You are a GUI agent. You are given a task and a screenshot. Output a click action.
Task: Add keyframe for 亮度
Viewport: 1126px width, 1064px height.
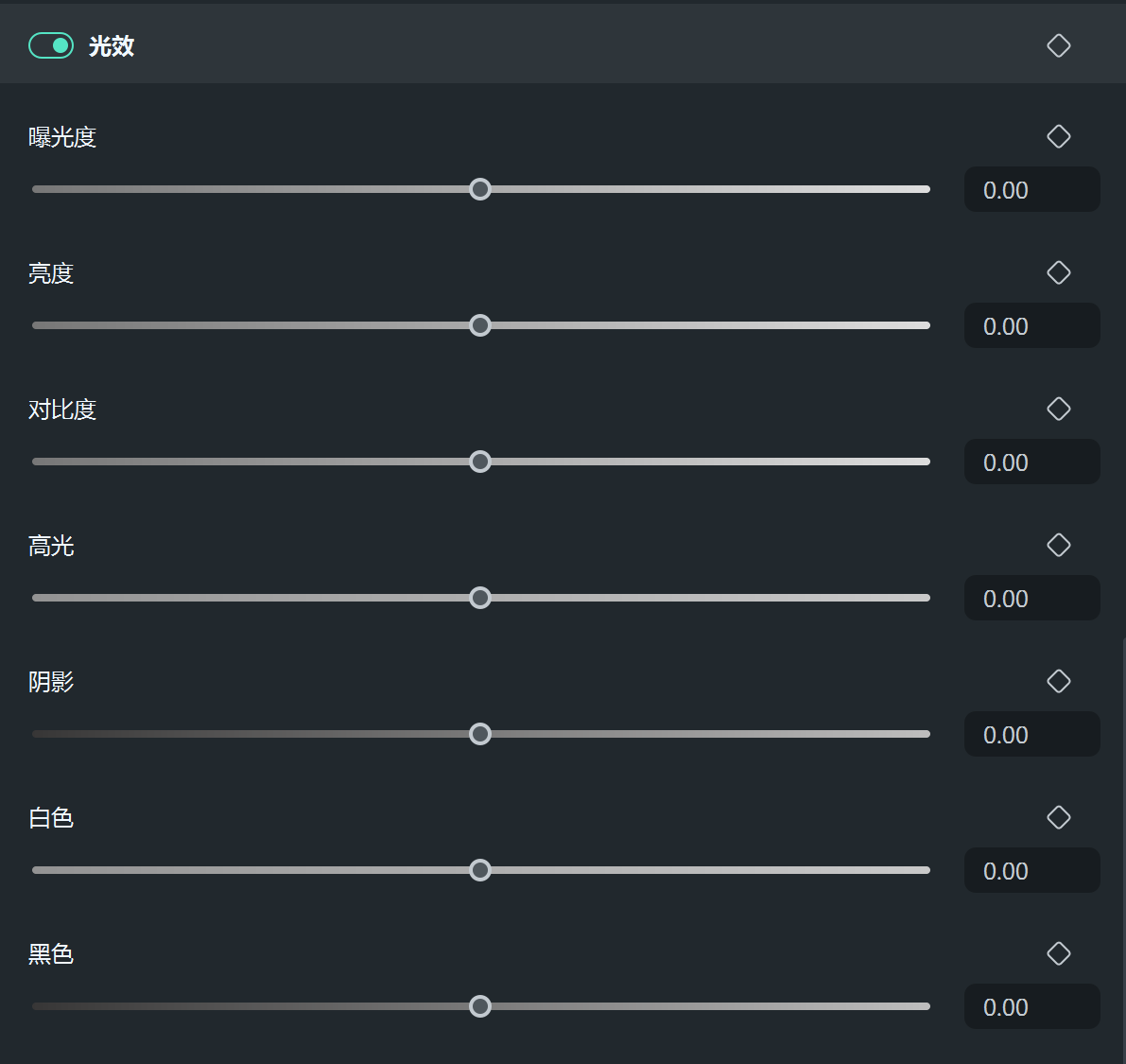coord(1059,272)
